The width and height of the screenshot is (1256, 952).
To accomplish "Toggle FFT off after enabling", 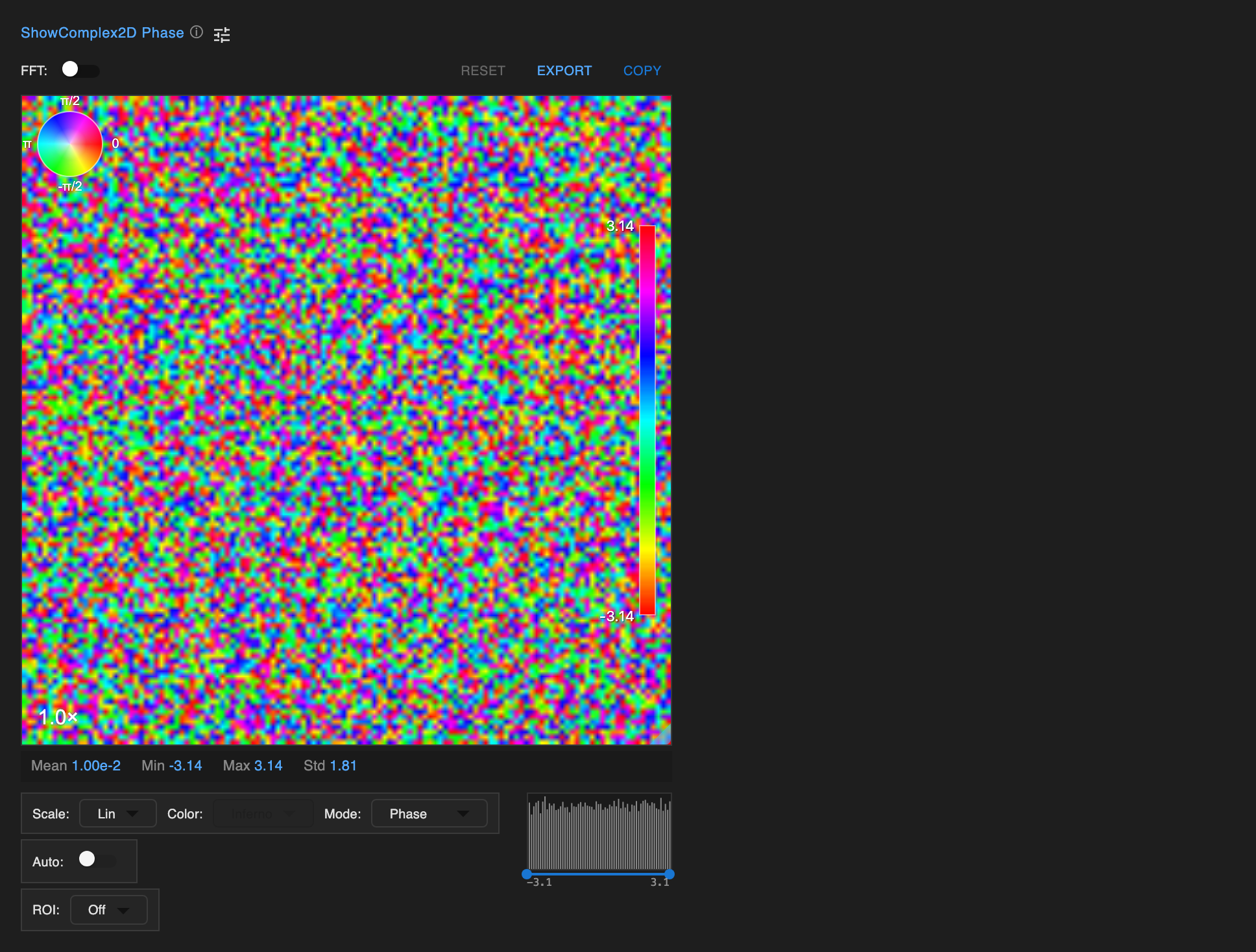I will pos(80,70).
